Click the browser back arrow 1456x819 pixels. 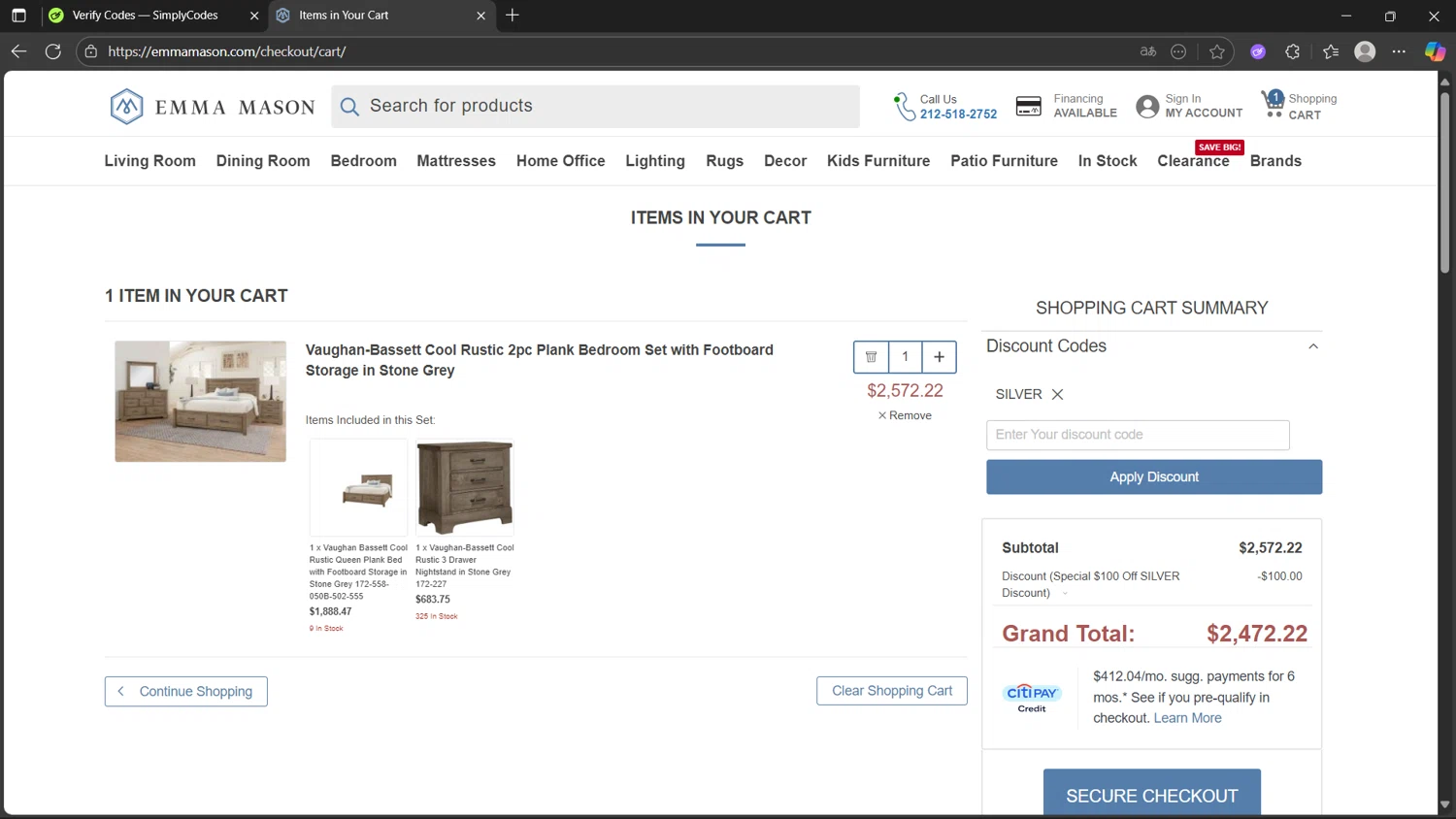[18, 51]
